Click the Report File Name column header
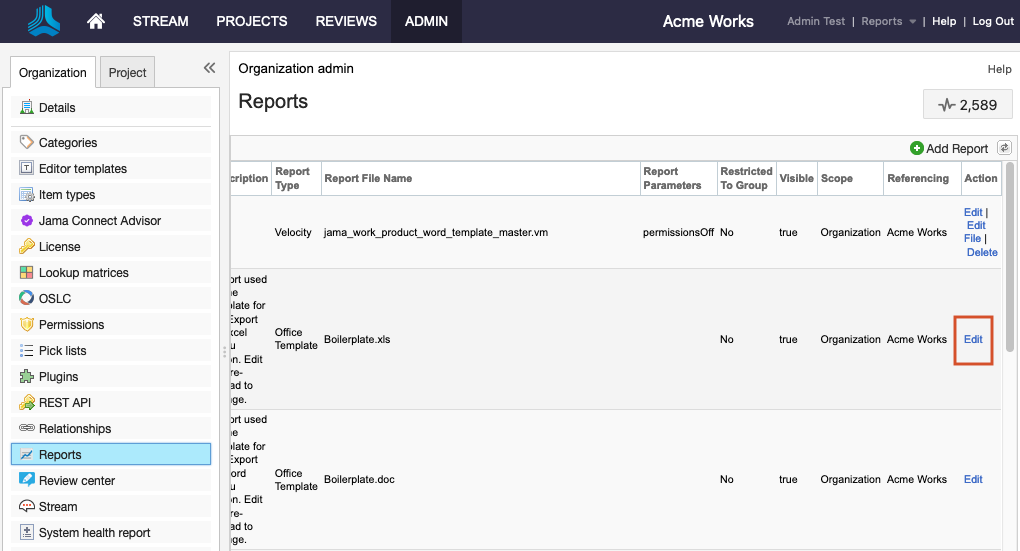 pos(368,178)
